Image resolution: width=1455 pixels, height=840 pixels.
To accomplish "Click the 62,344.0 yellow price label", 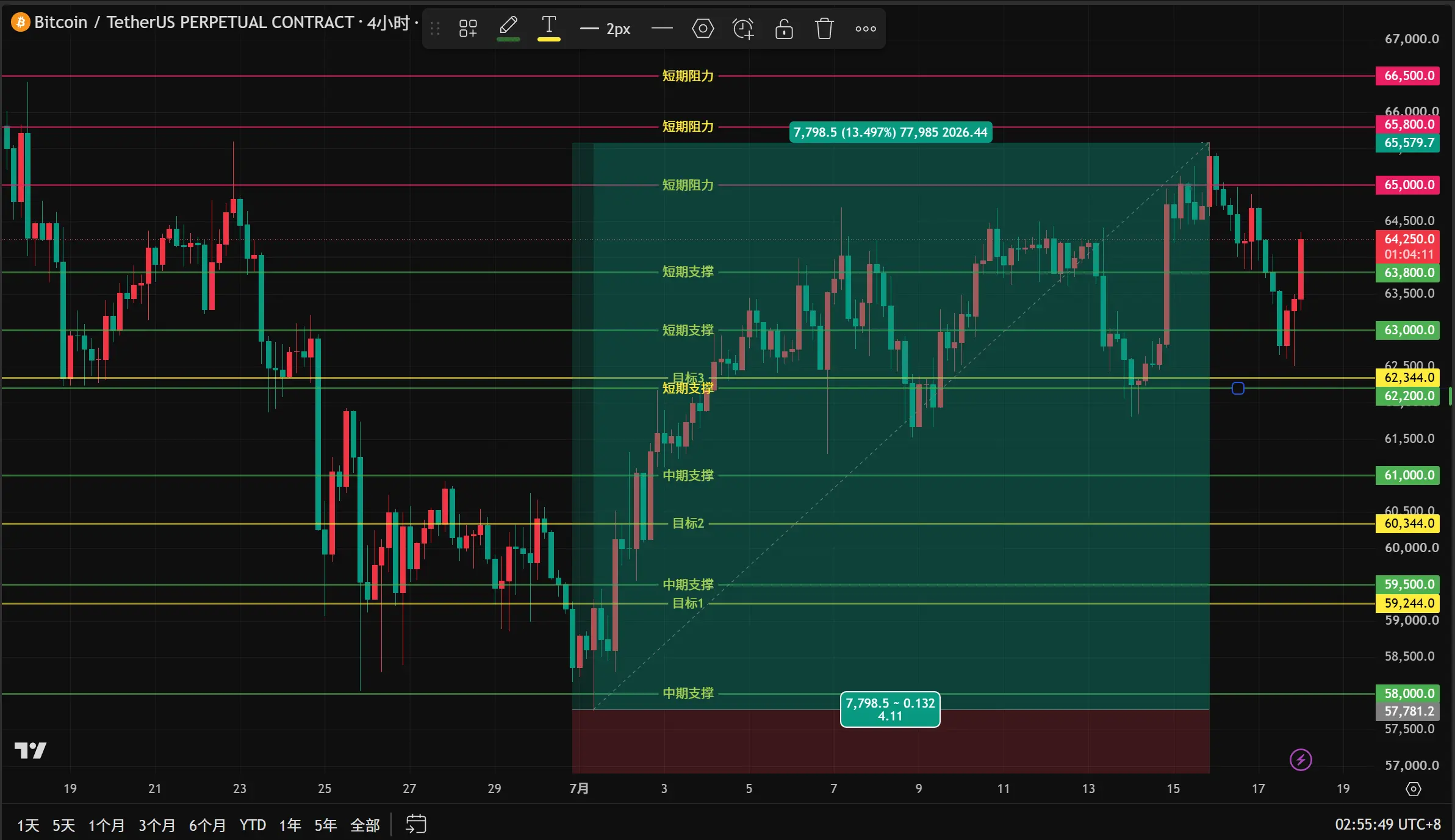I will click(1408, 378).
